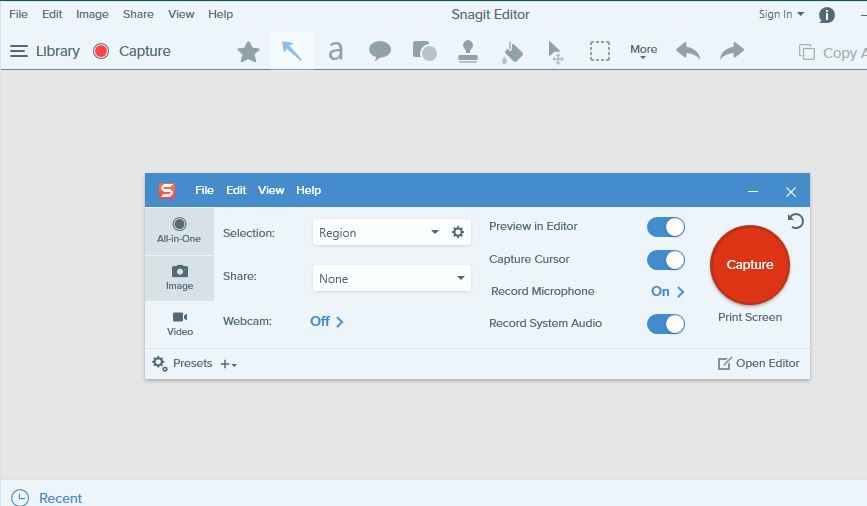This screenshot has height=506, width=867.
Task: Click the Undo arrow in toolbar
Action: 688,51
